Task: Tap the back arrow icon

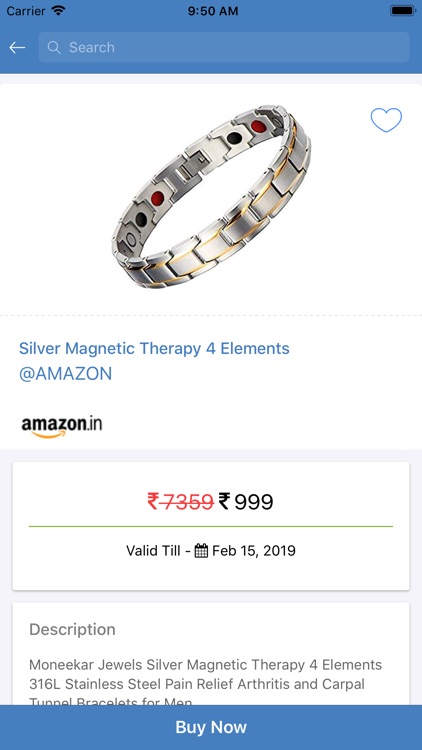Action: pyautogui.click(x=17, y=47)
